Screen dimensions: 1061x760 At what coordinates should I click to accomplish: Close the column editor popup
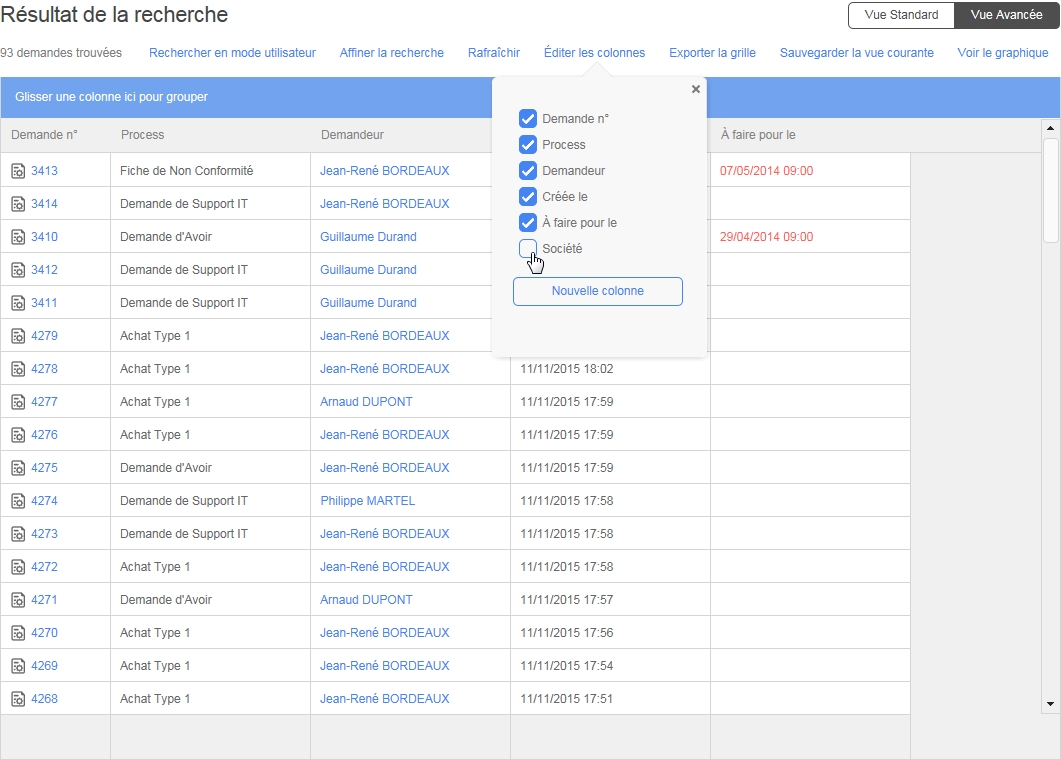tap(696, 89)
